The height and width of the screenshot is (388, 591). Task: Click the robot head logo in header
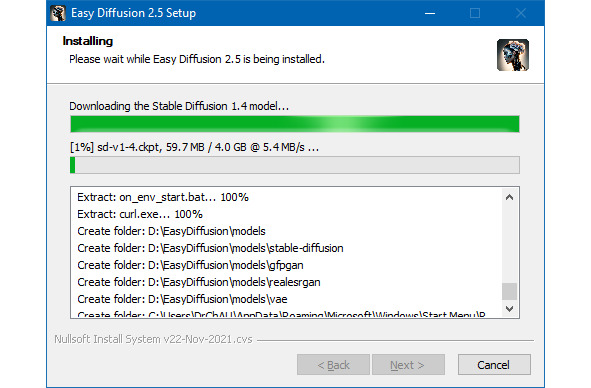(513, 55)
